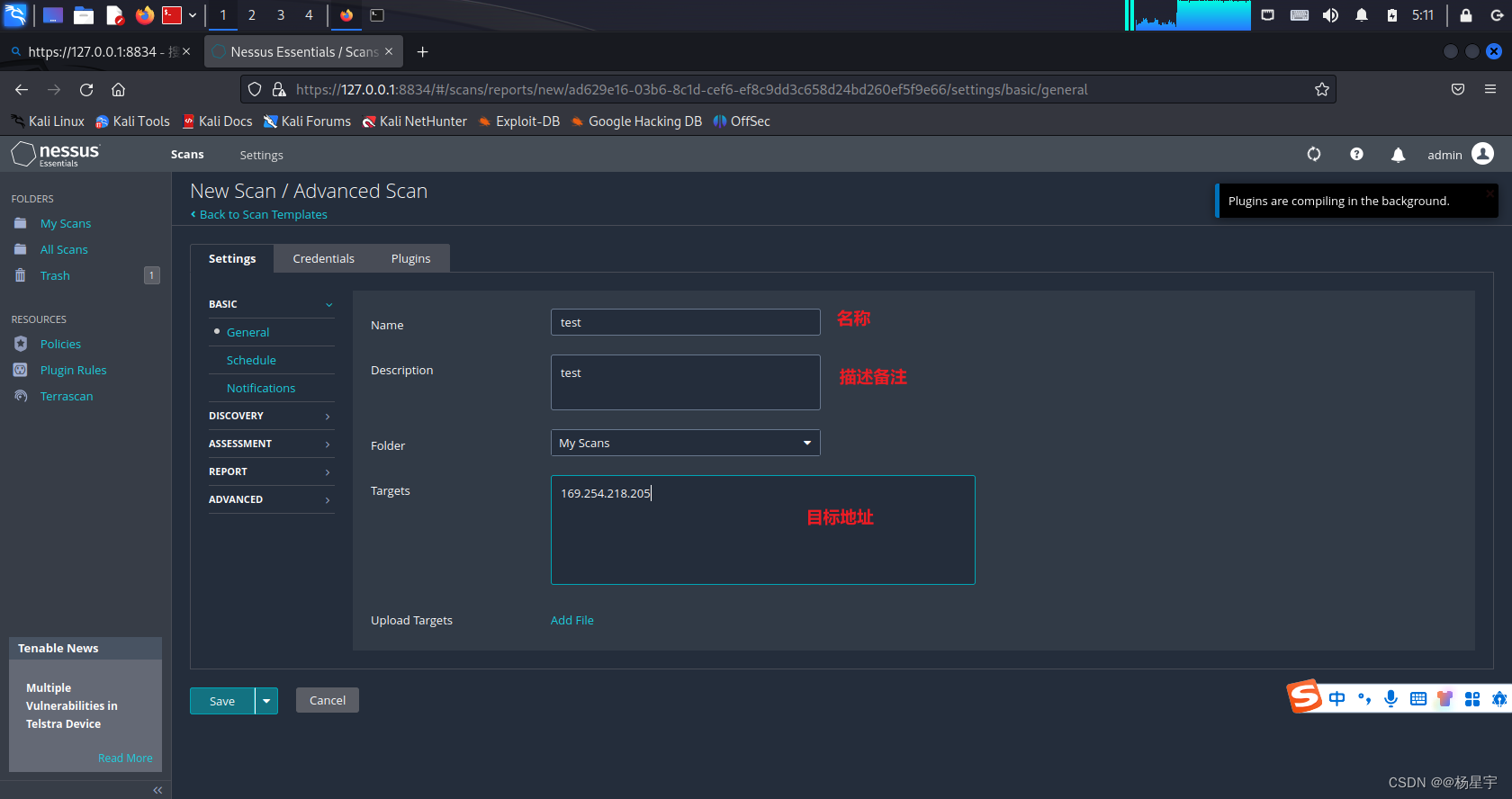
Task: Click the scan refresh status icon
Action: (1314, 155)
